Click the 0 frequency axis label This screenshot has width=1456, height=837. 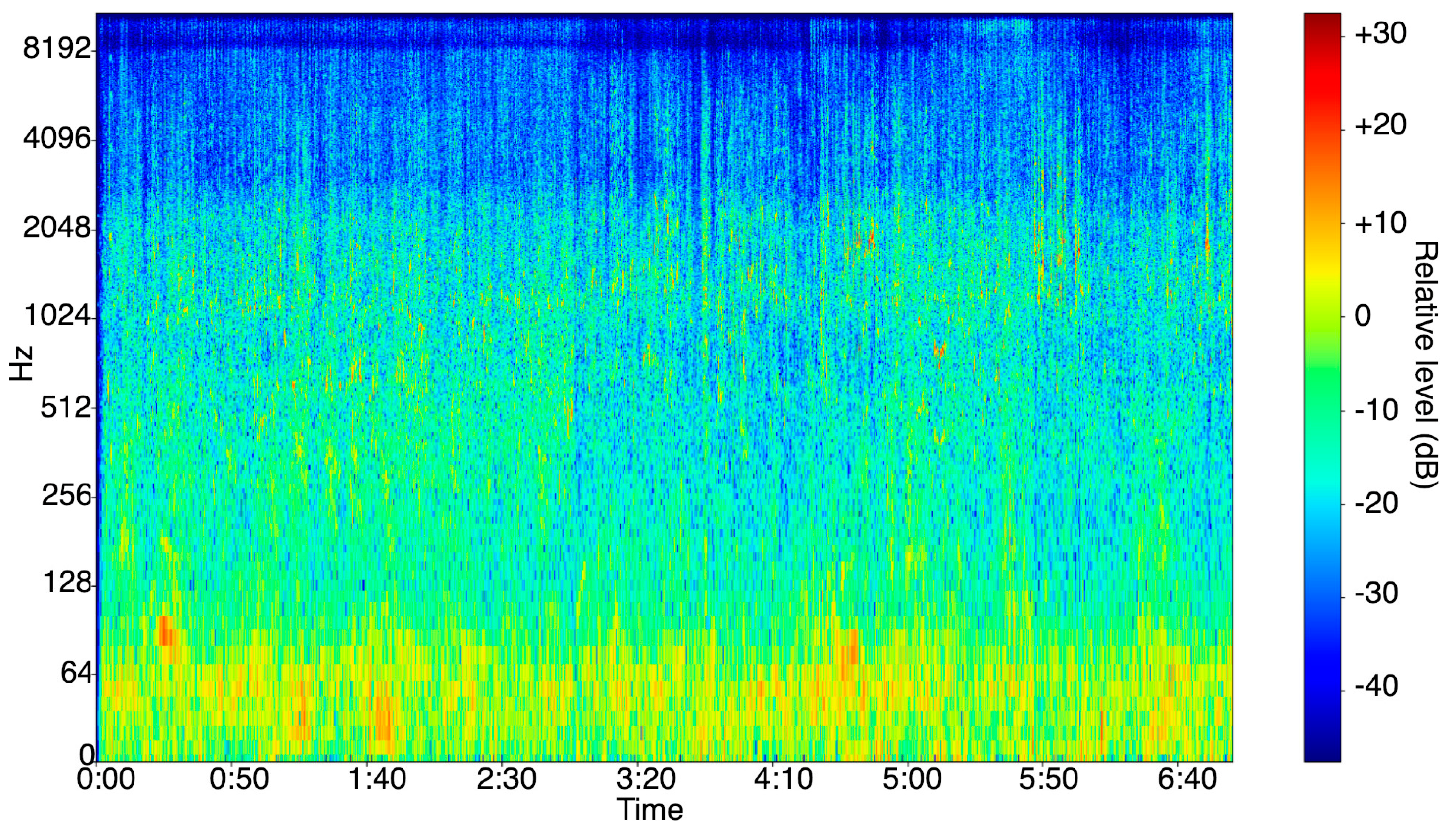pos(86,754)
